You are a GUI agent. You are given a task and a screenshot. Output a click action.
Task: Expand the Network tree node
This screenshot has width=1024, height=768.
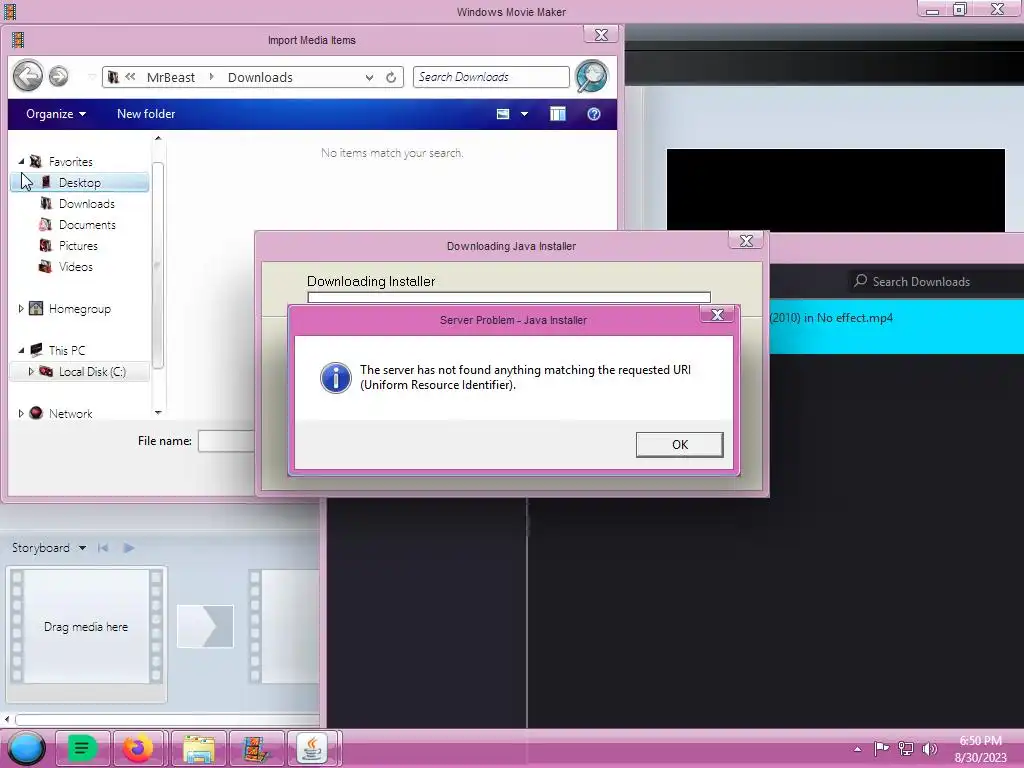point(21,413)
